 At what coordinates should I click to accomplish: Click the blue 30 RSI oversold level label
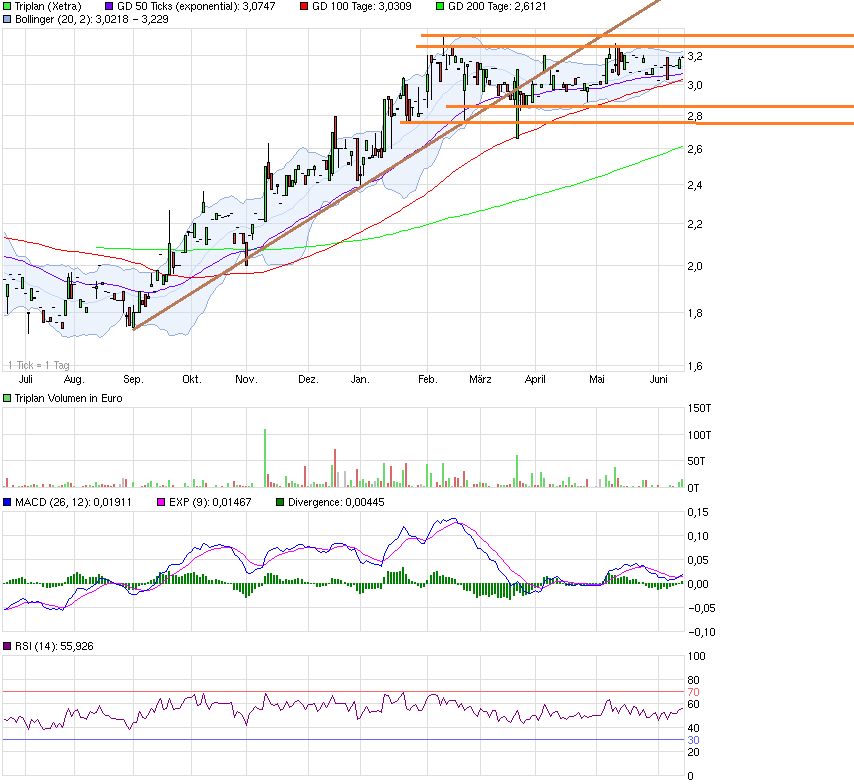694,740
